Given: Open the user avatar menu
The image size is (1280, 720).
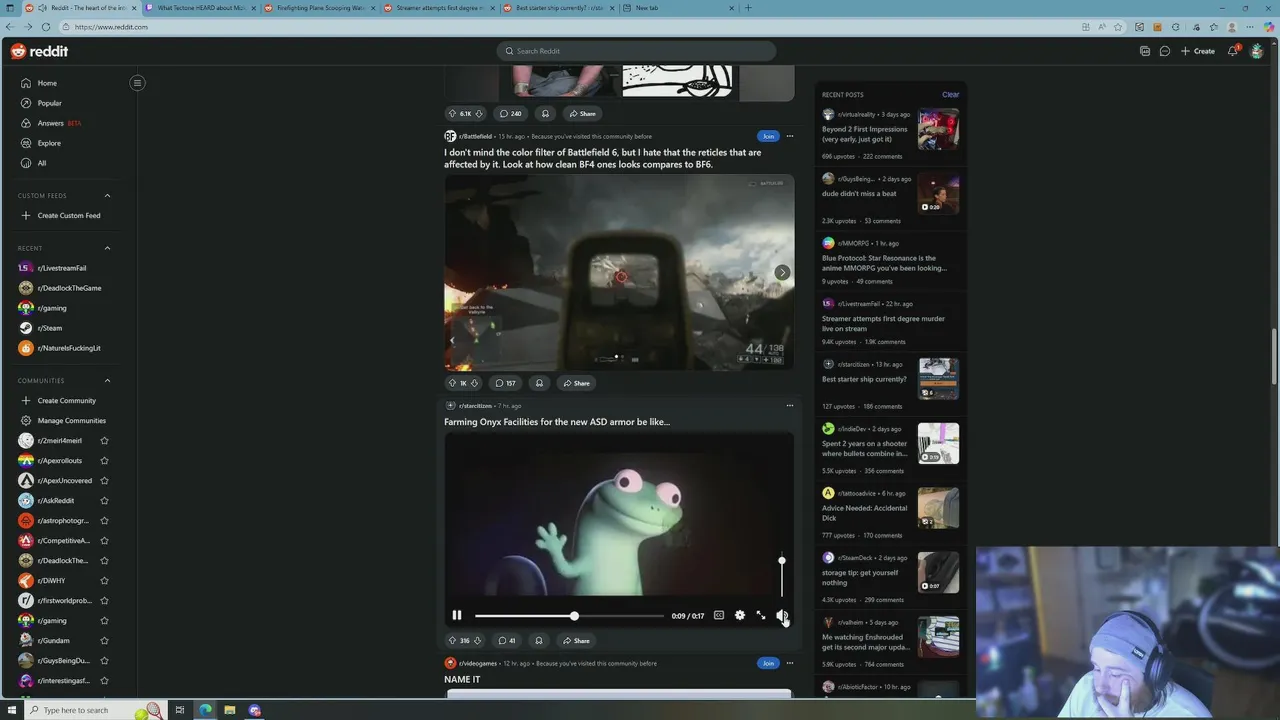Looking at the screenshot, I should pos(1257,51).
